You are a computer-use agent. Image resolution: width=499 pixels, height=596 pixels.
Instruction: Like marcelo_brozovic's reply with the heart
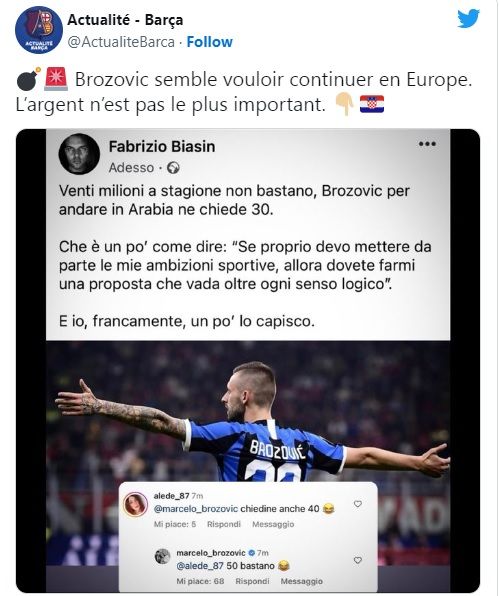point(358,560)
